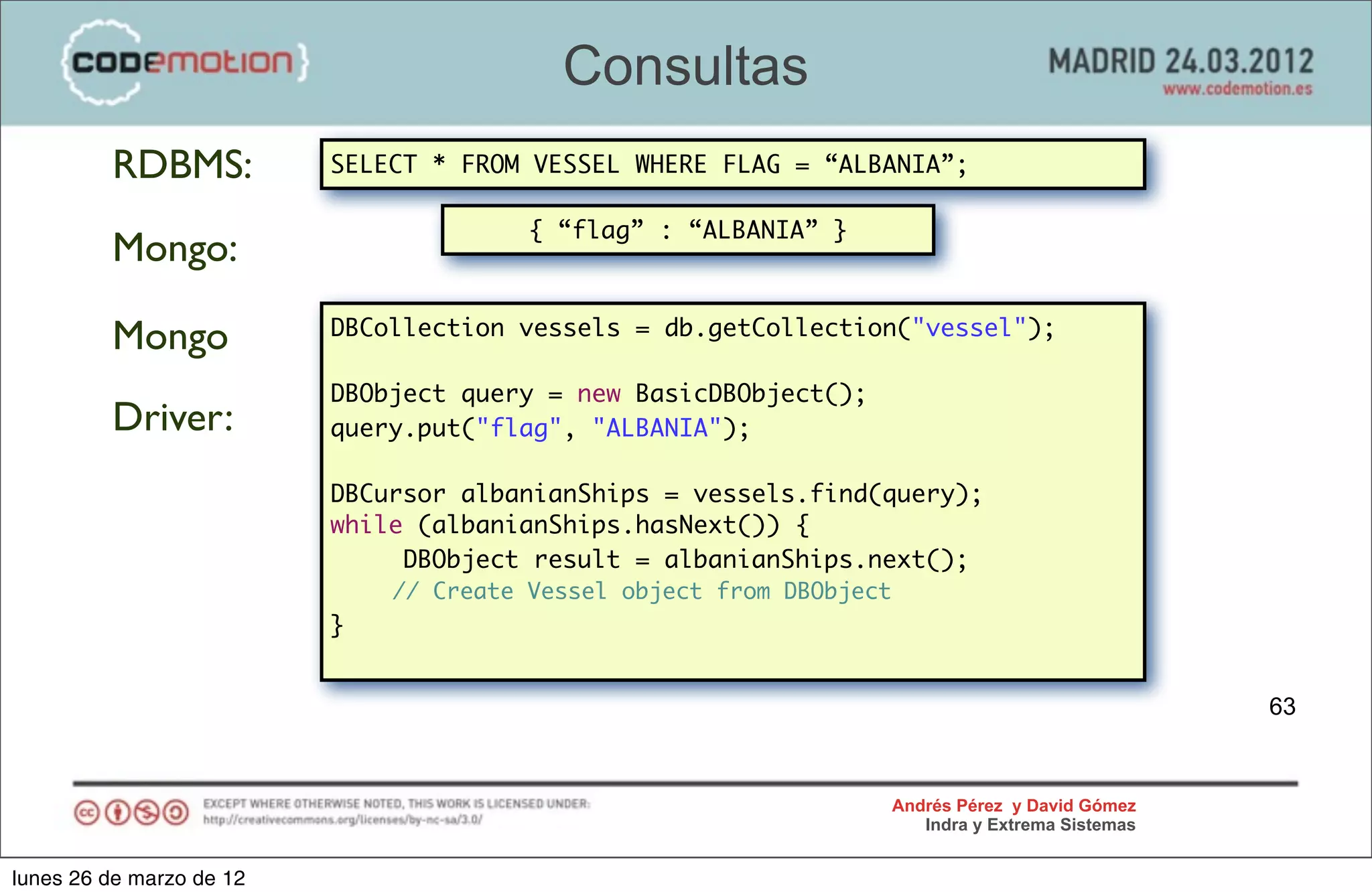Open the creativecommons.org license URL
This screenshot has width=1372, height=892.
[342, 820]
